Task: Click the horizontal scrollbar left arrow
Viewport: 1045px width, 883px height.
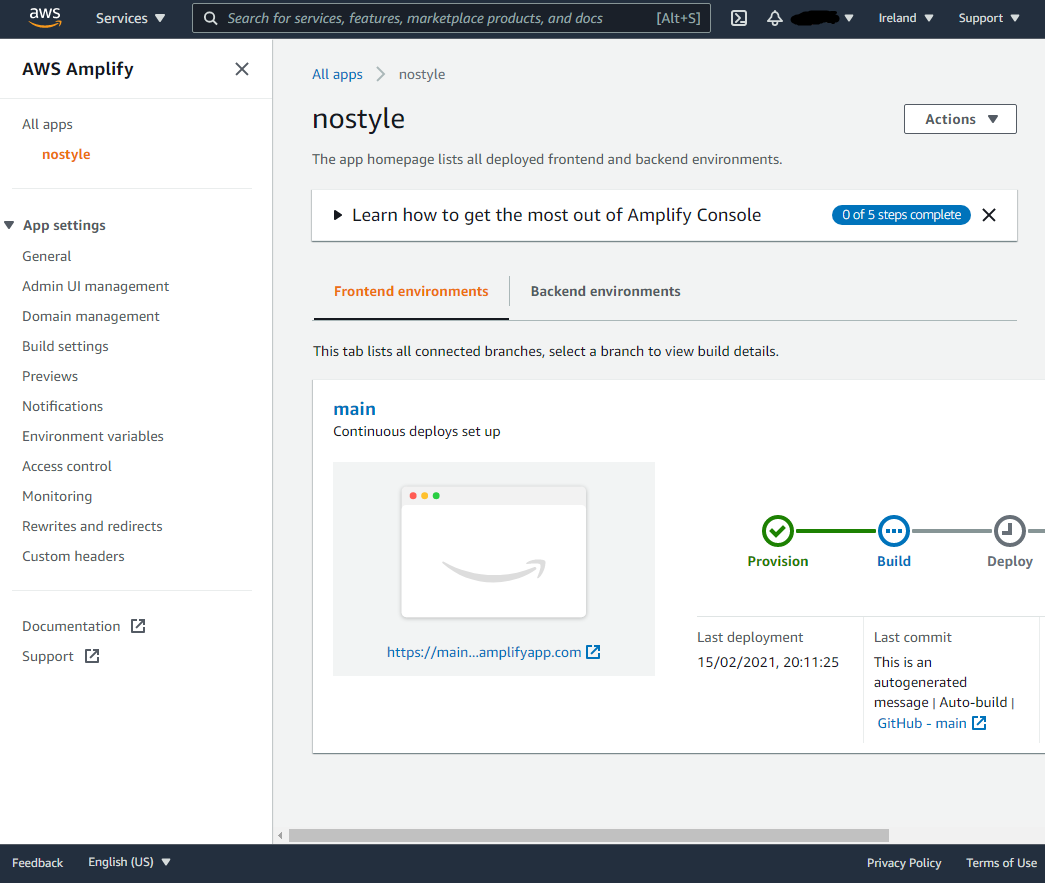Action: click(281, 836)
